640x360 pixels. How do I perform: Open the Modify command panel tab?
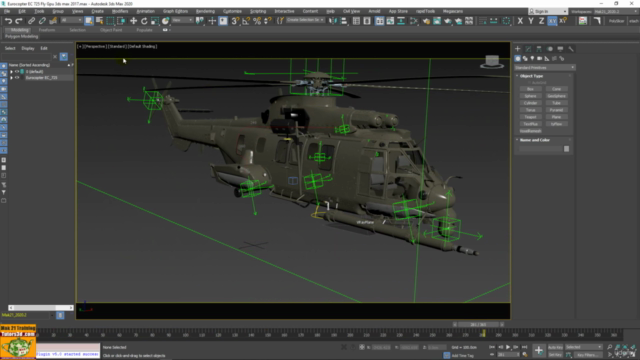tap(528, 49)
